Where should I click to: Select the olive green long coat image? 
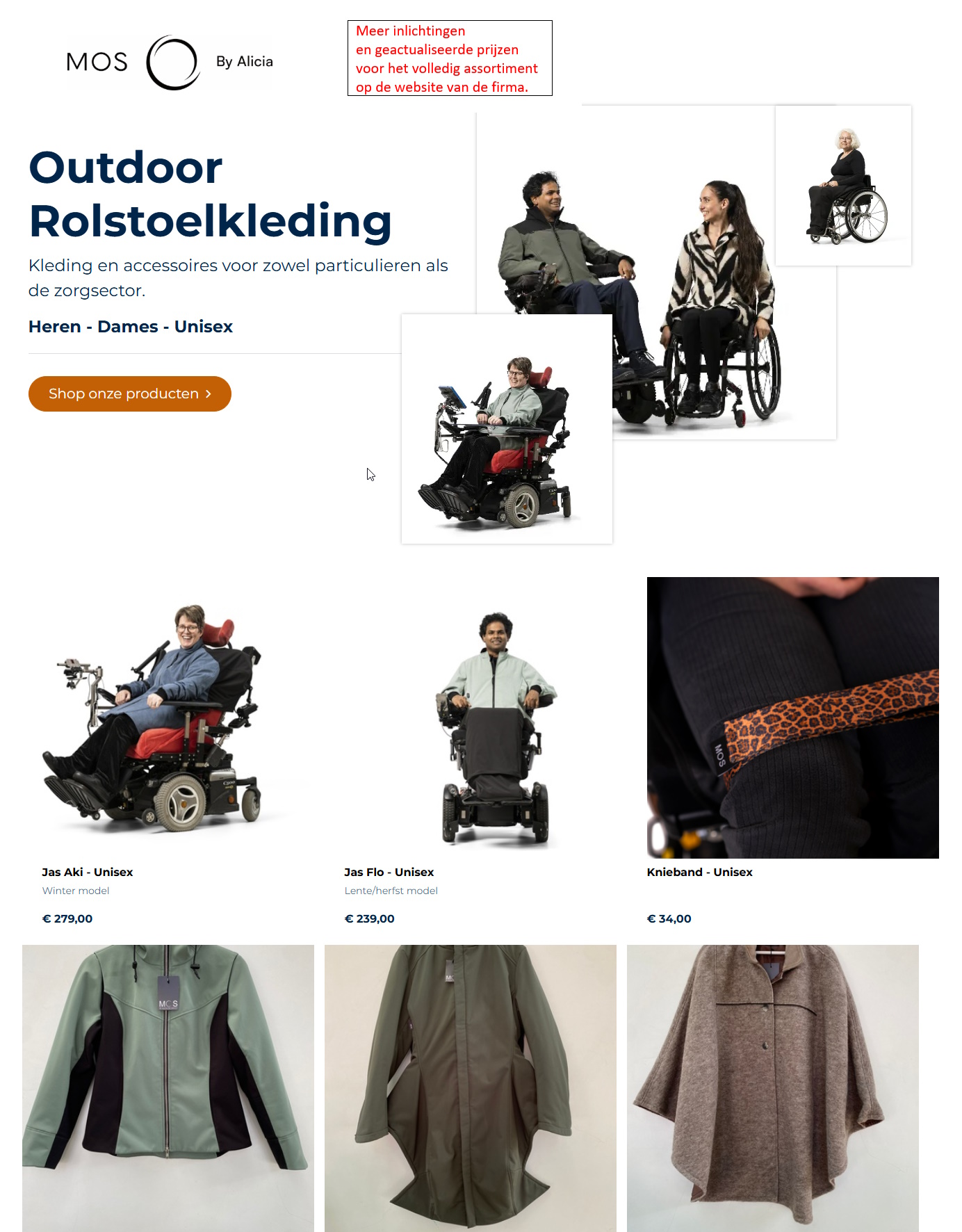[471, 1088]
